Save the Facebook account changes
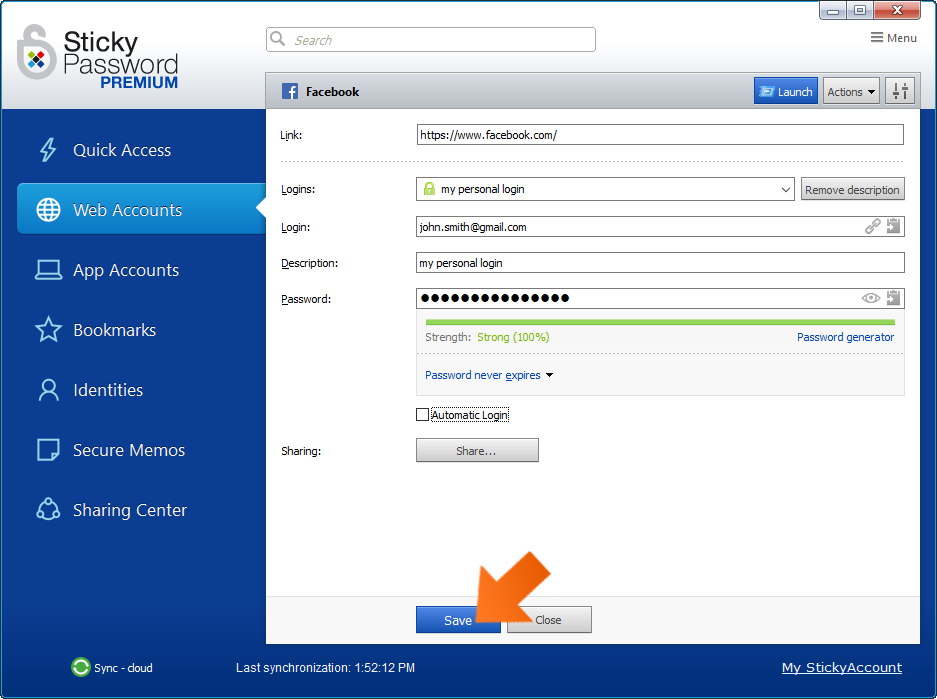 pyautogui.click(x=458, y=620)
